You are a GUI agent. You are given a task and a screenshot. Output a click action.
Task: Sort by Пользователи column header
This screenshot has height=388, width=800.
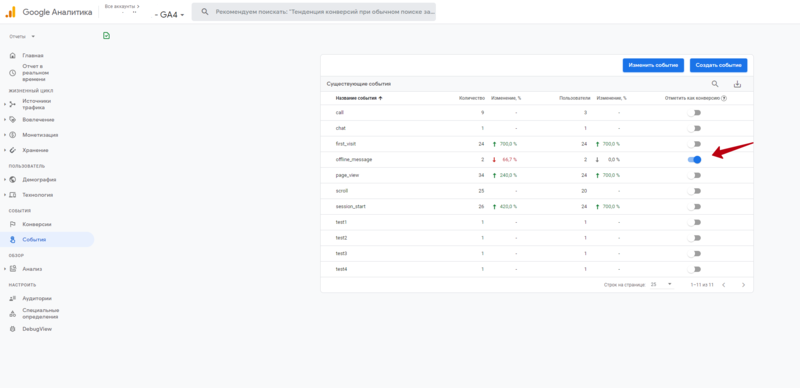click(574, 98)
